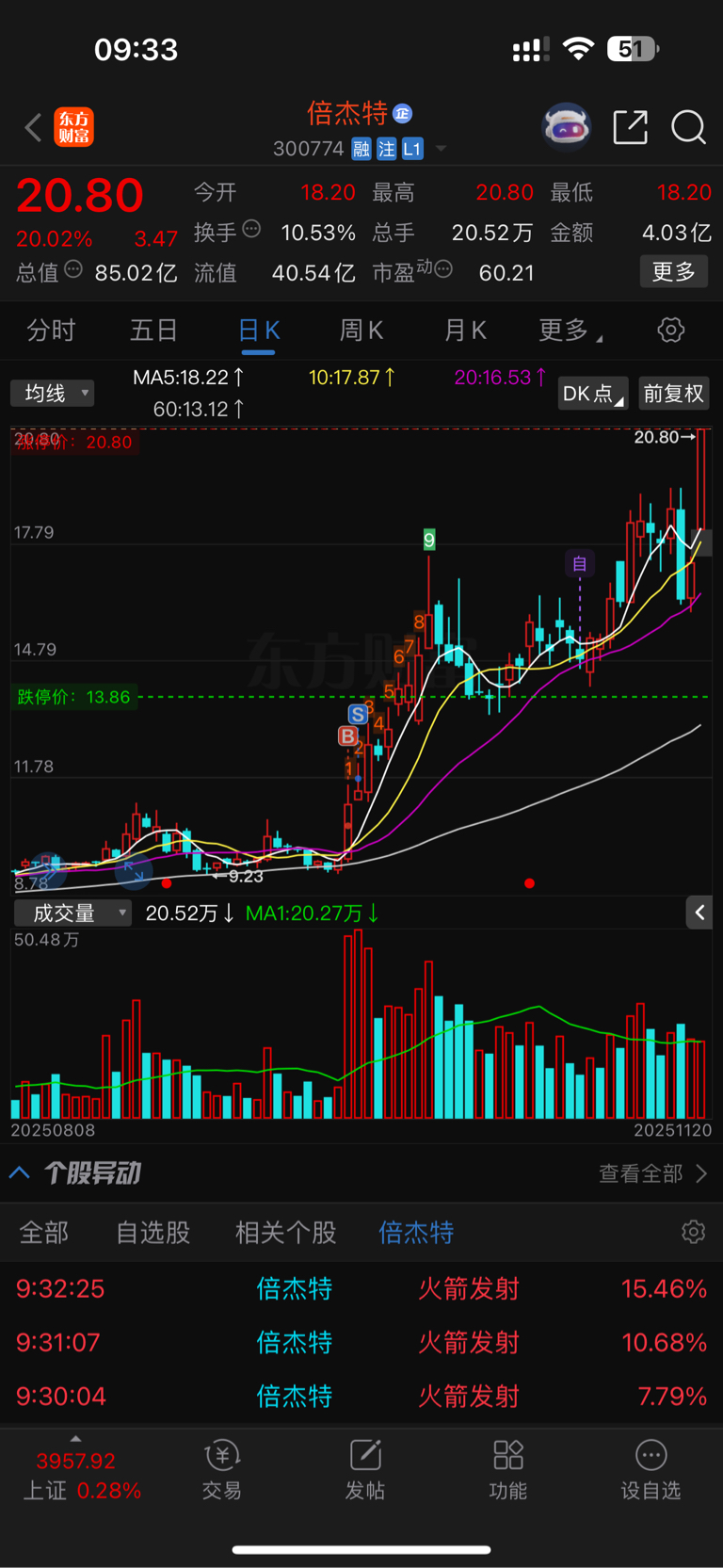Switch to the 周K tab
The height and width of the screenshot is (1568, 723).
[361, 331]
